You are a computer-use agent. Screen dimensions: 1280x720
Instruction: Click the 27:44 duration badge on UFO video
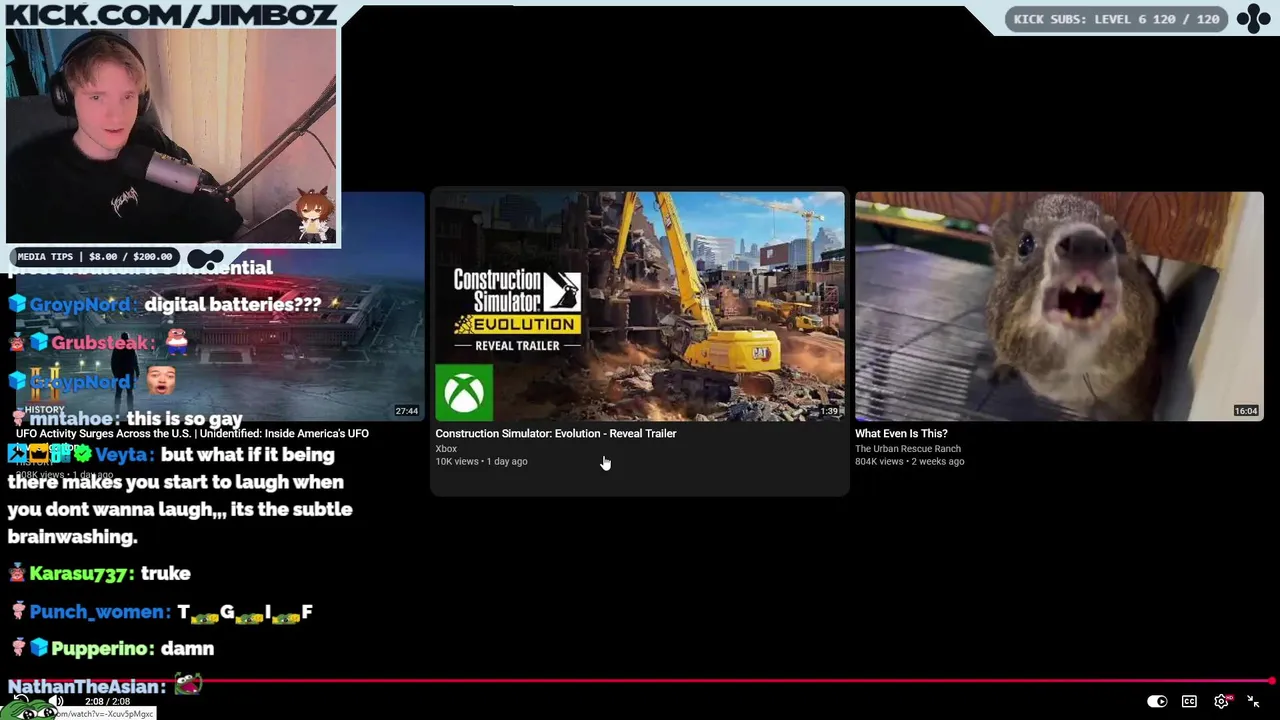coord(406,411)
